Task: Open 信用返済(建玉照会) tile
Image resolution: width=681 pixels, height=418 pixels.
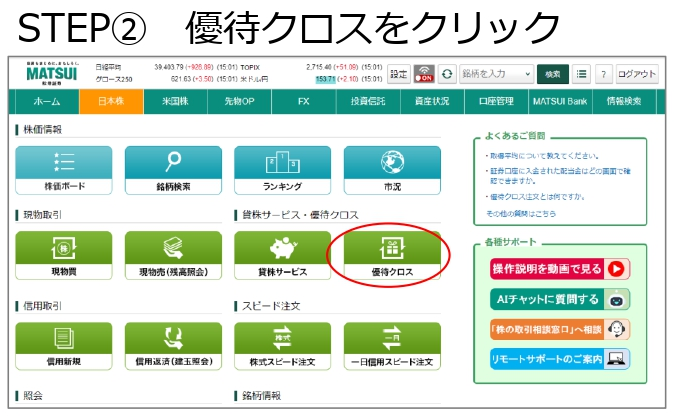Action: pos(173,346)
